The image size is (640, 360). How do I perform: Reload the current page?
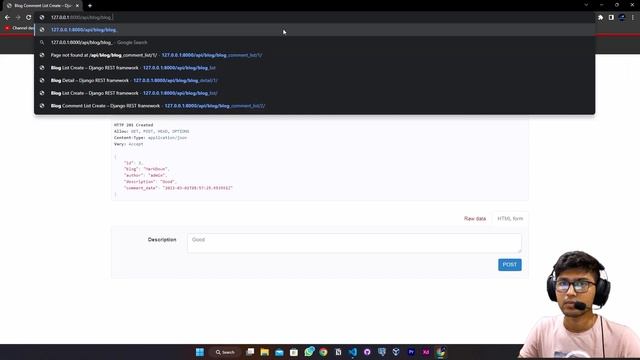[29, 17]
